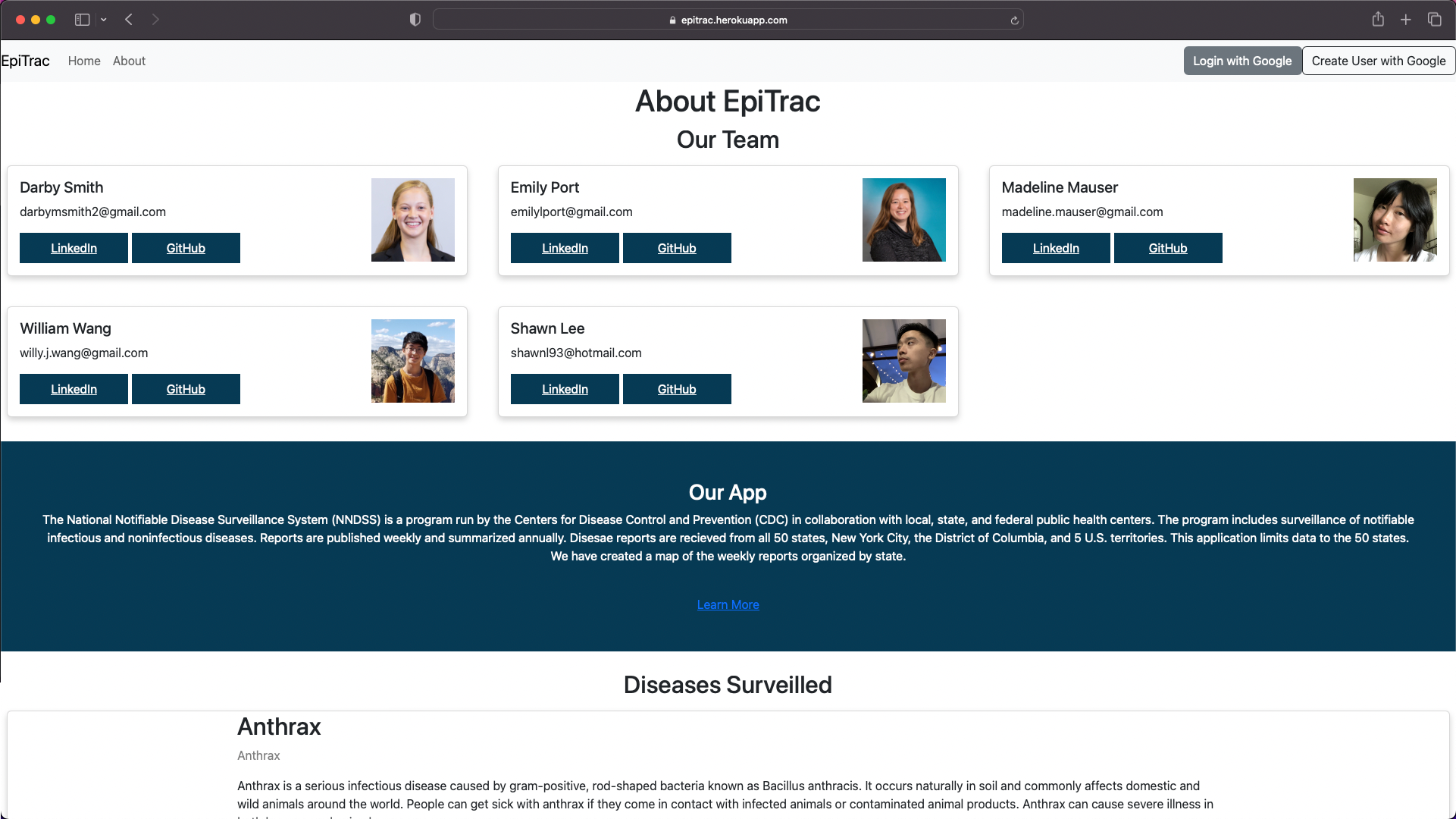Reload the page with refresh icon
The image size is (1456, 819).
(x=1014, y=20)
